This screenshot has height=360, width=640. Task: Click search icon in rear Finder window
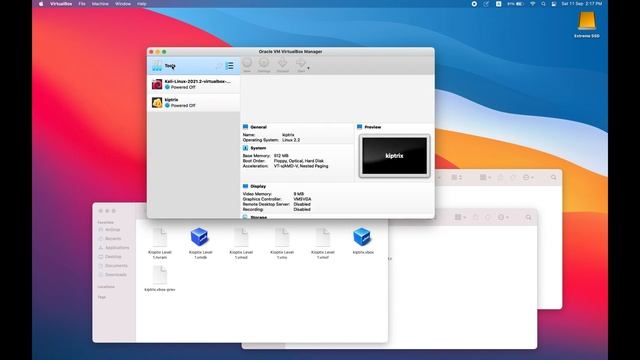553,178
